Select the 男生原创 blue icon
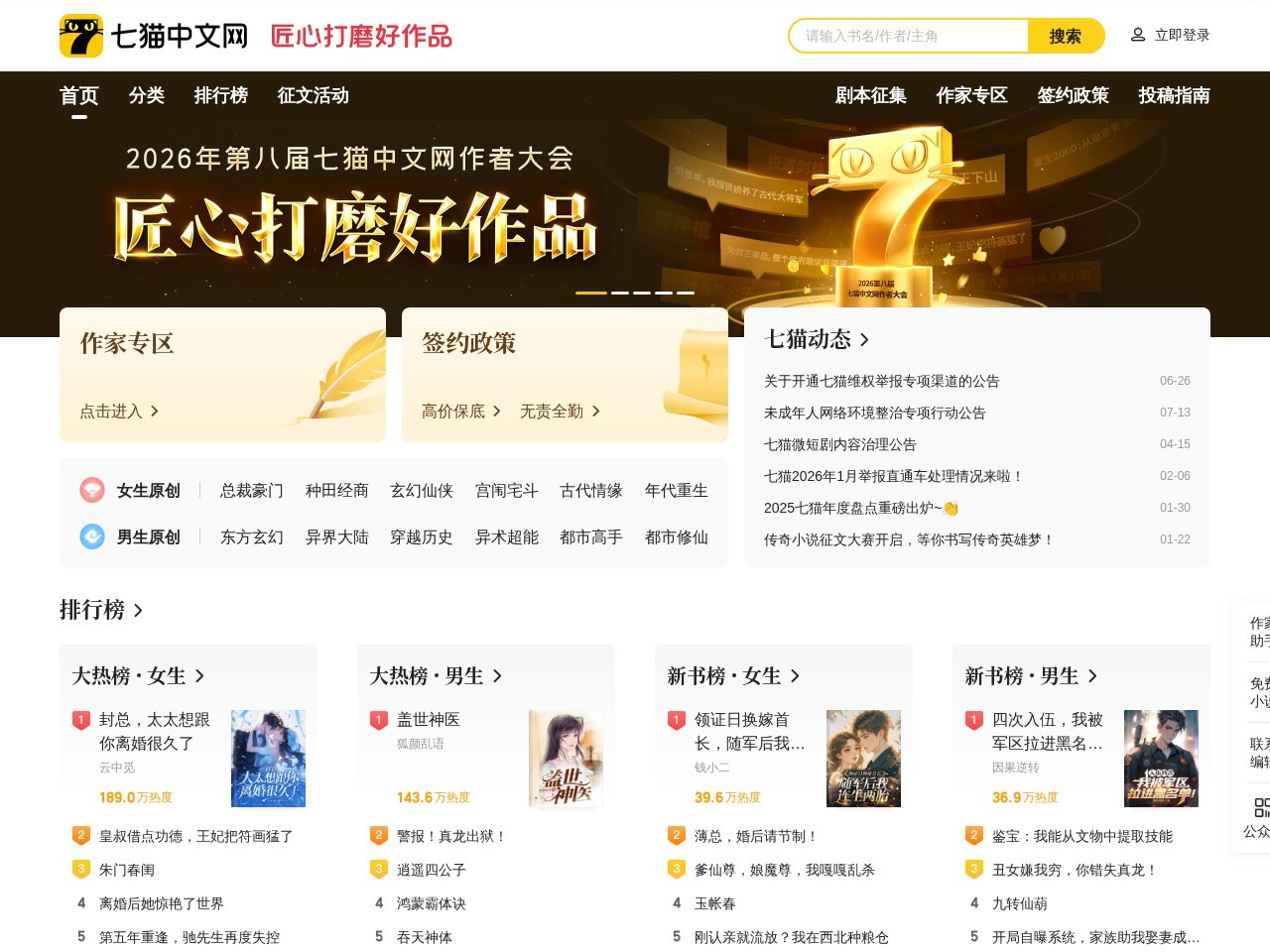The height and width of the screenshot is (952, 1270). pyautogui.click(x=92, y=536)
